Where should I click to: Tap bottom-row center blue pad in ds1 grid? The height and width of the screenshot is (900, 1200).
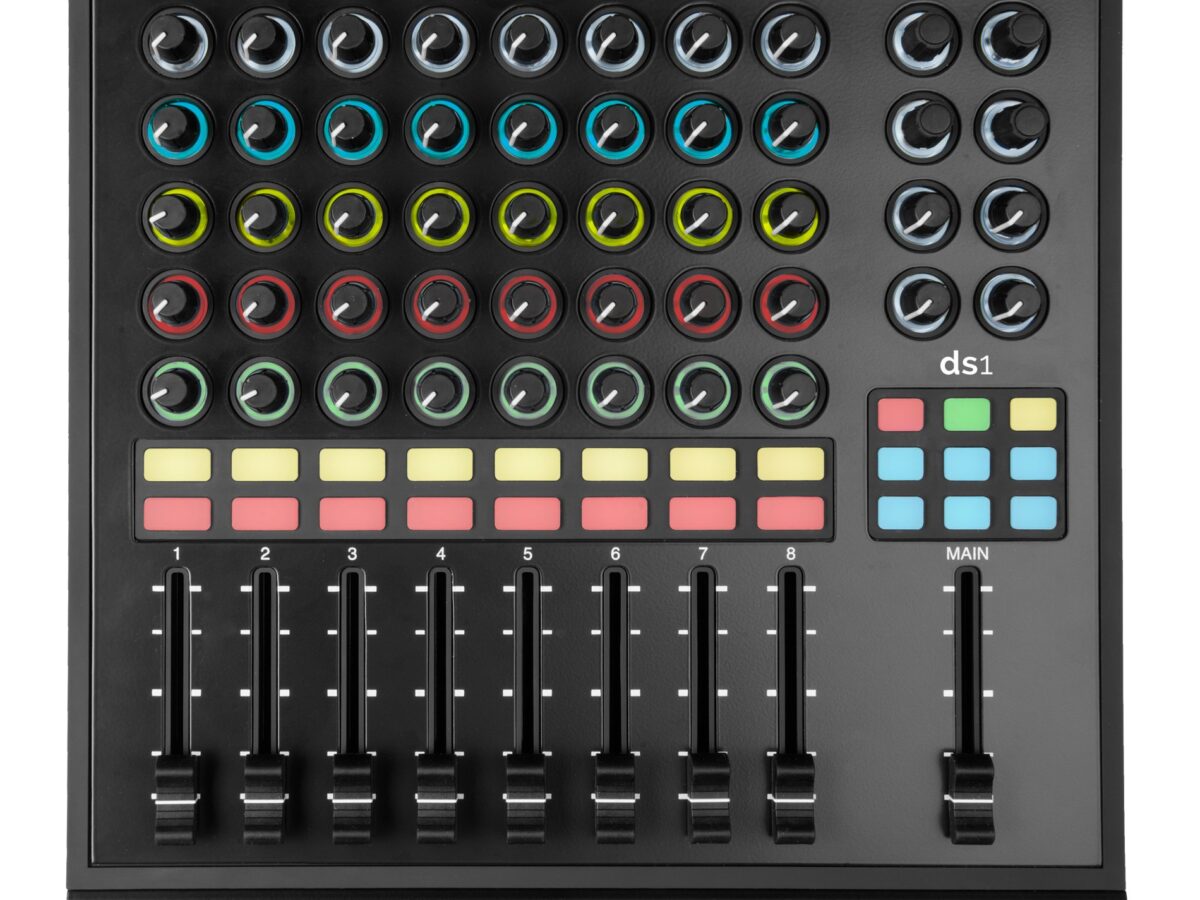(967, 513)
